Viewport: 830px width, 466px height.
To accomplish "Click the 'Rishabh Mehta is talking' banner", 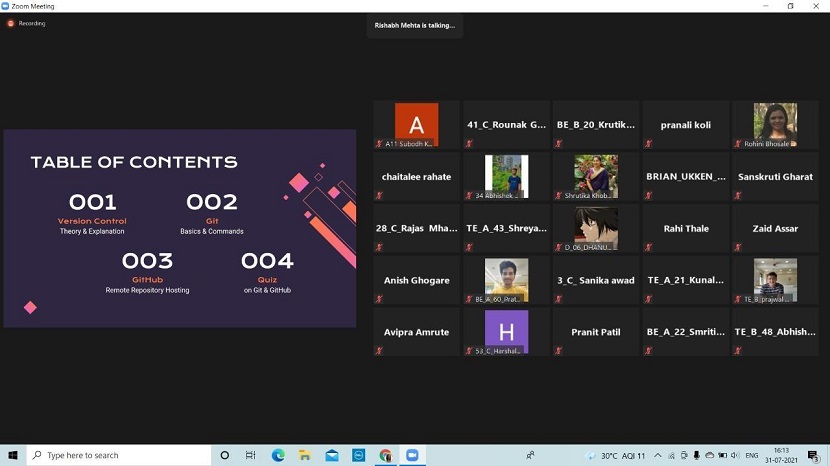I will click(x=414, y=25).
